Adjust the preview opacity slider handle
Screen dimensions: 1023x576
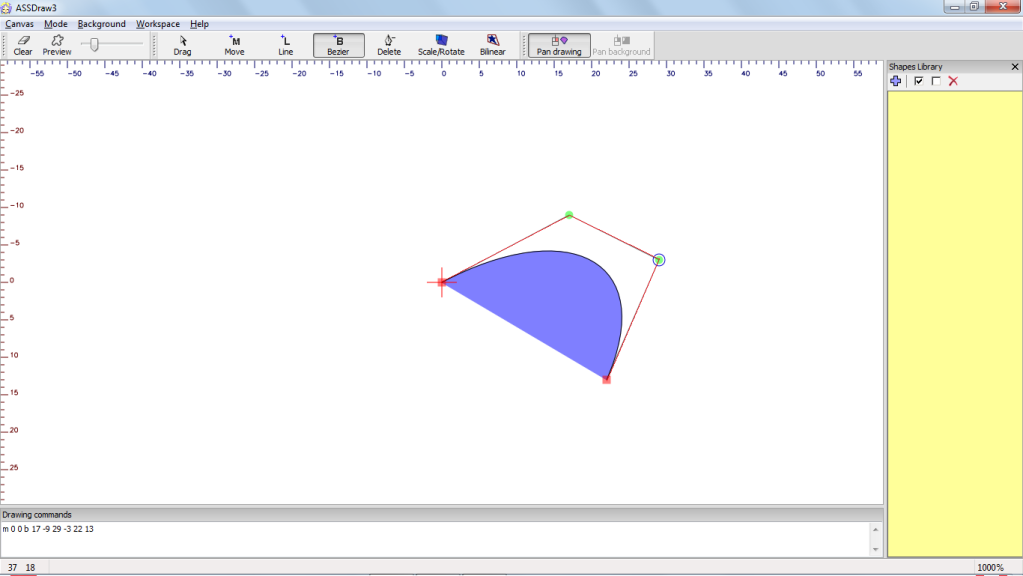pyautogui.click(x=95, y=44)
